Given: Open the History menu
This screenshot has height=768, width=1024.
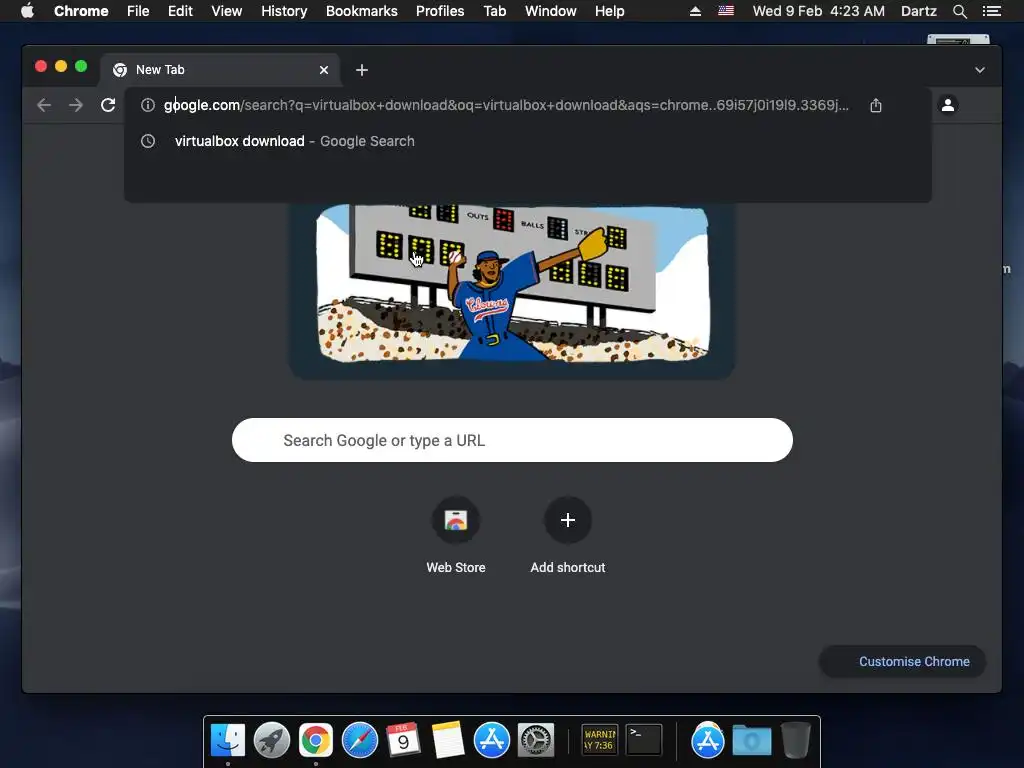Looking at the screenshot, I should [x=284, y=11].
